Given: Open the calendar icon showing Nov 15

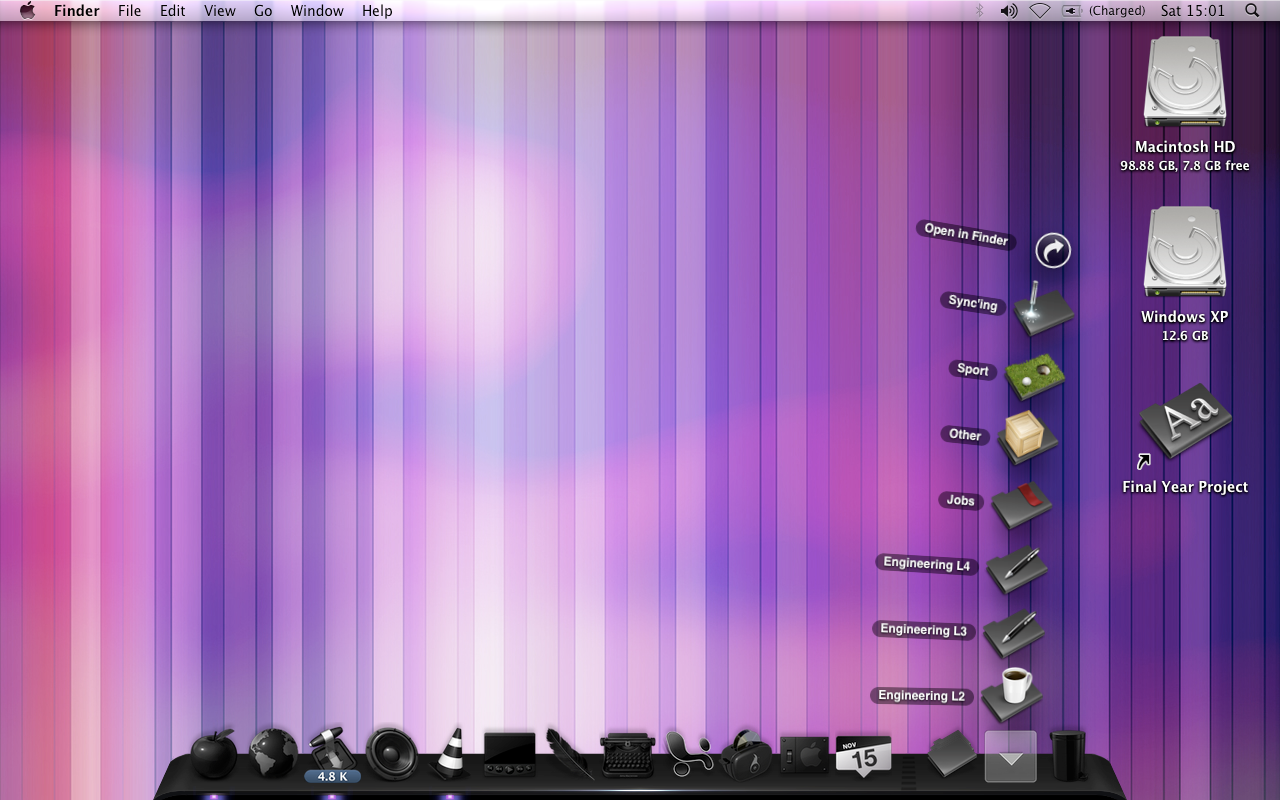Looking at the screenshot, I should [863, 755].
